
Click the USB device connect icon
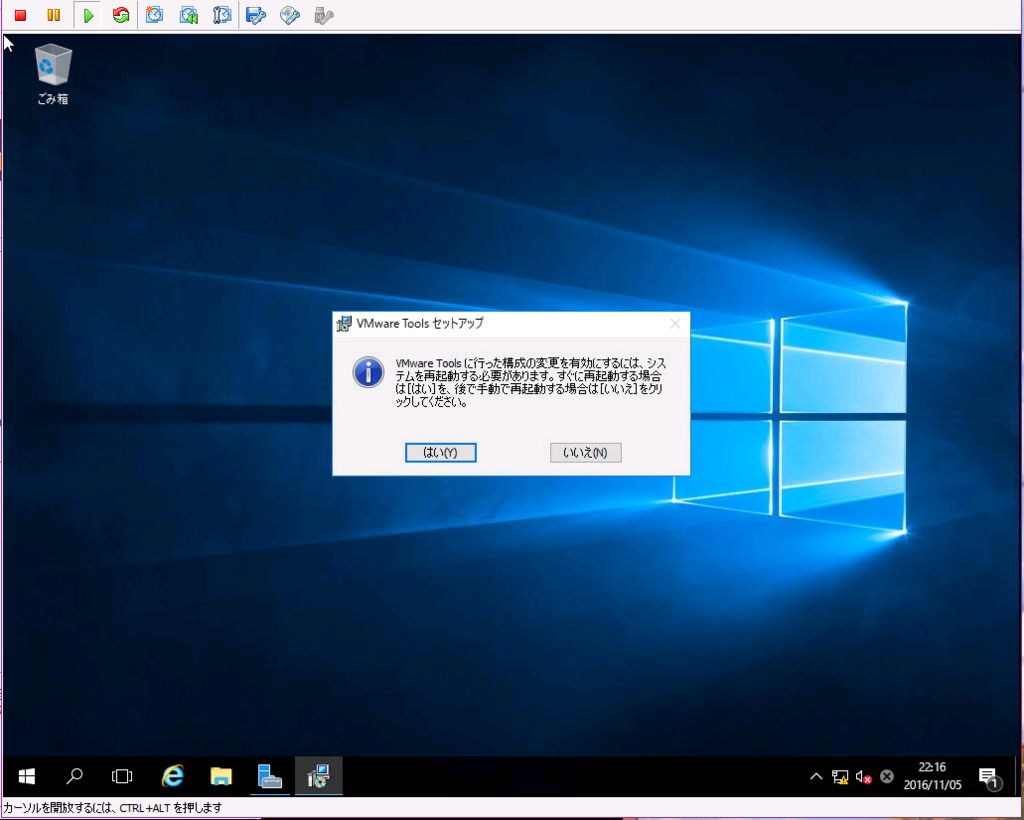323,15
